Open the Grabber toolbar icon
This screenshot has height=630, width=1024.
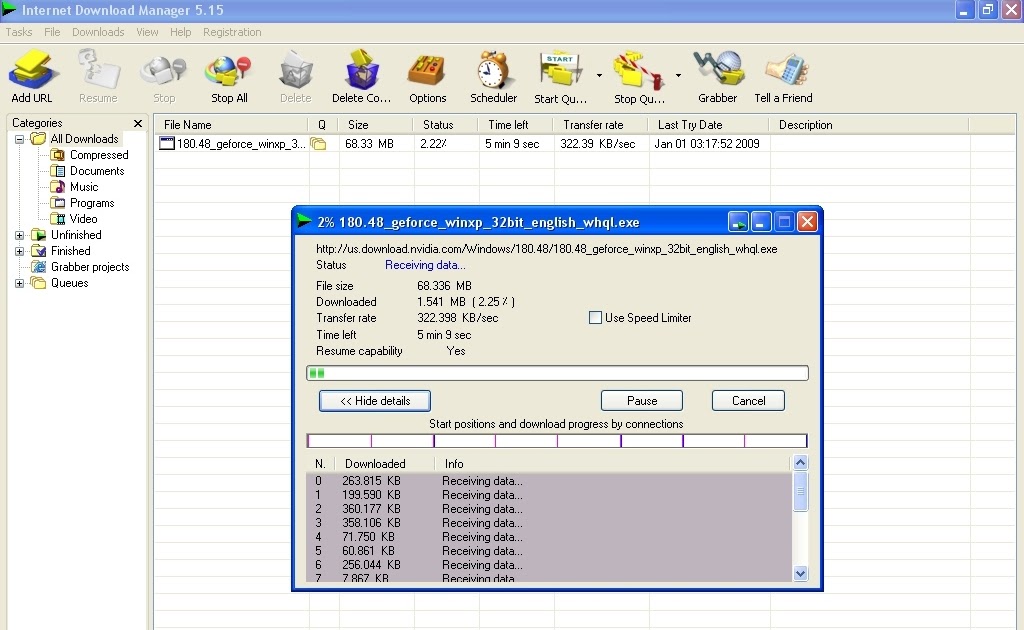click(718, 69)
